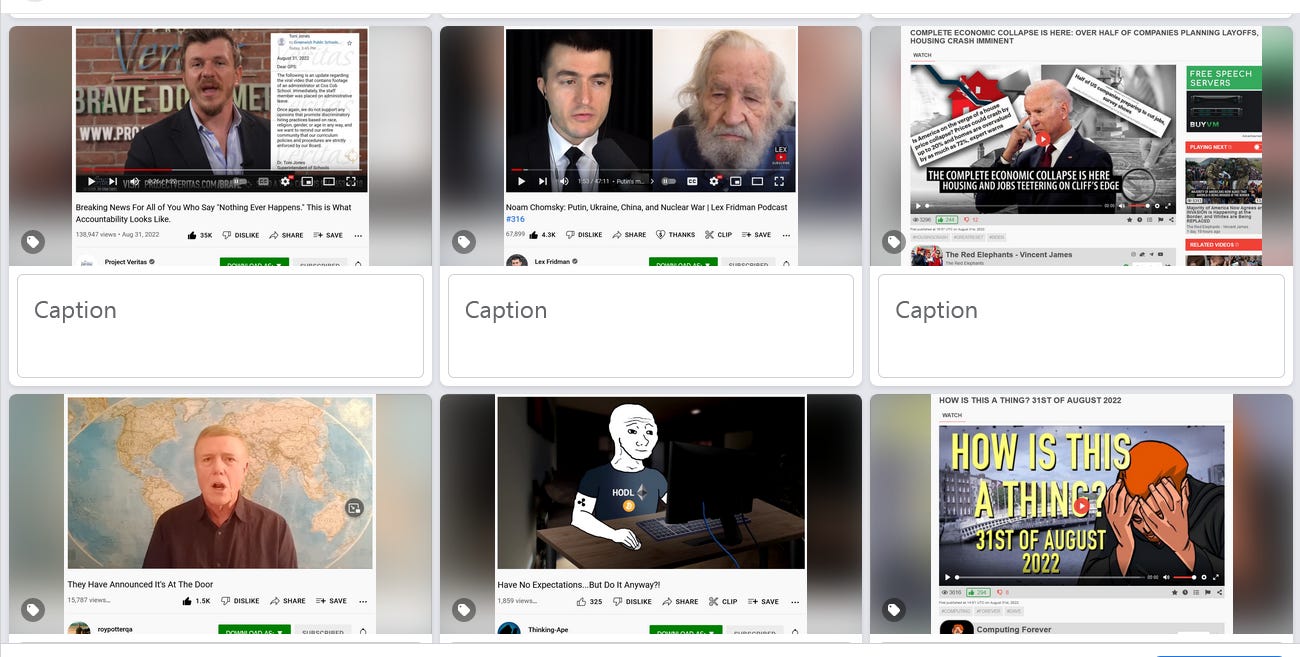The height and width of the screenshot is (657, 1300).
Task: Click The Red Elephants - Vincent James channel link
Action: tap(1009, 255)
